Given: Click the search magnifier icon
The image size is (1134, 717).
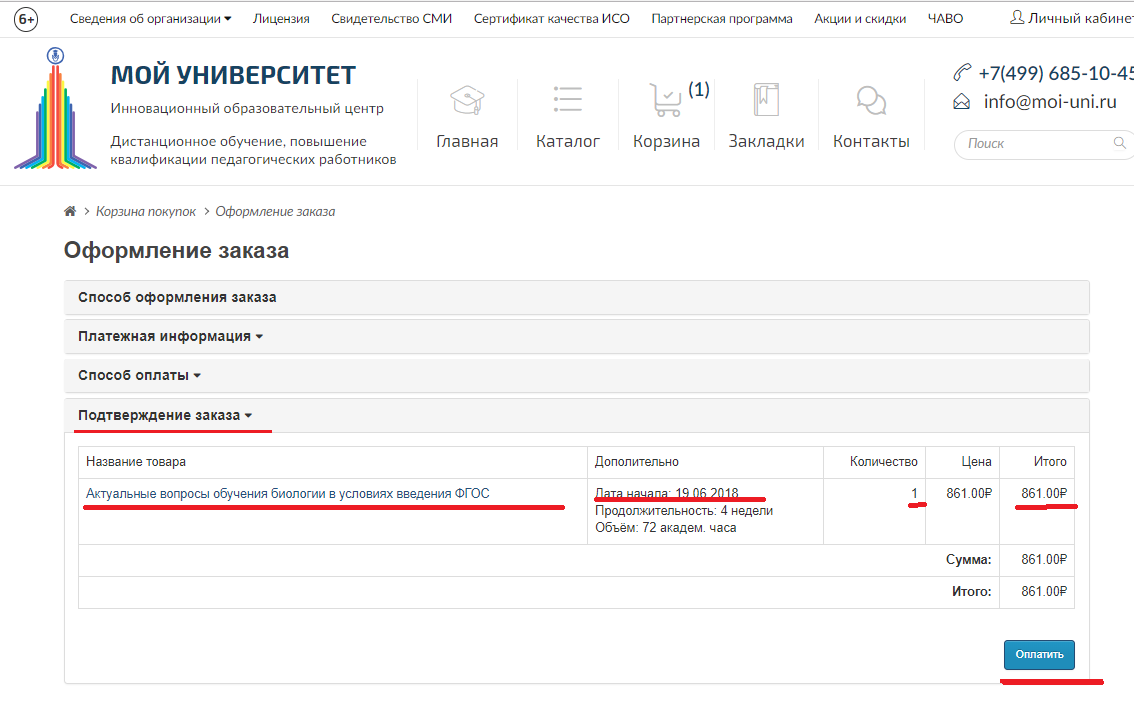Looking at the screenshot, I should click(1120, 143).
